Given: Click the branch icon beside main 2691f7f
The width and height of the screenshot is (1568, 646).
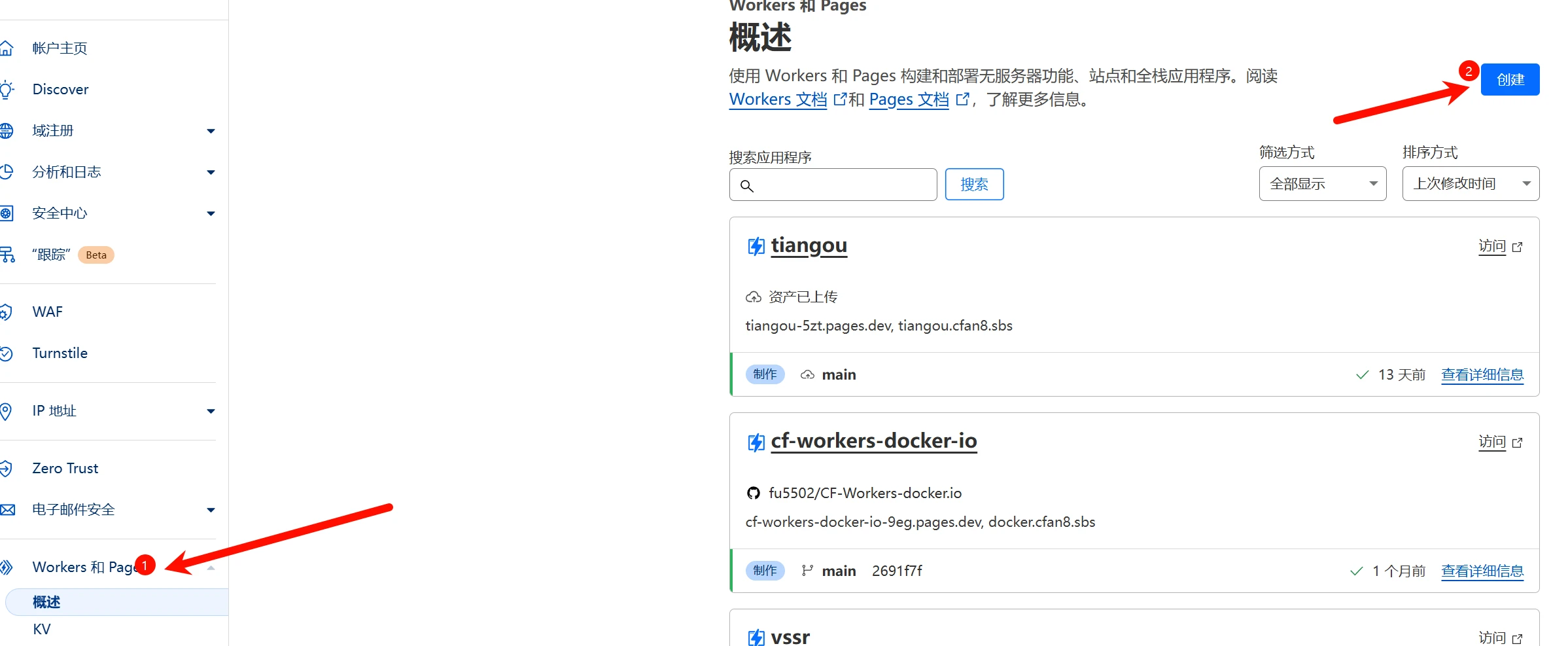Looking at the screenshot, I should [x=807, y=571].
